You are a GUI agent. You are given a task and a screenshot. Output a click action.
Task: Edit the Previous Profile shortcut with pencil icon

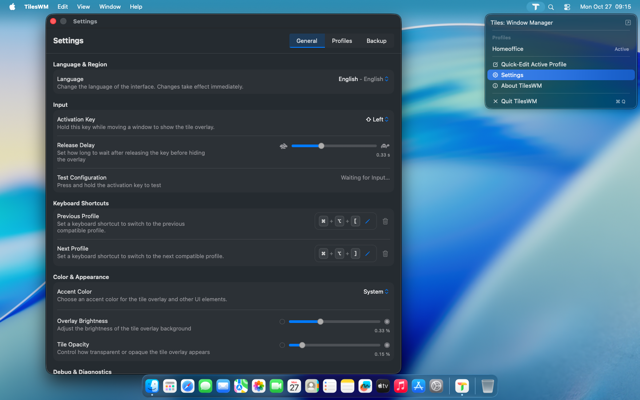(367, 221)
